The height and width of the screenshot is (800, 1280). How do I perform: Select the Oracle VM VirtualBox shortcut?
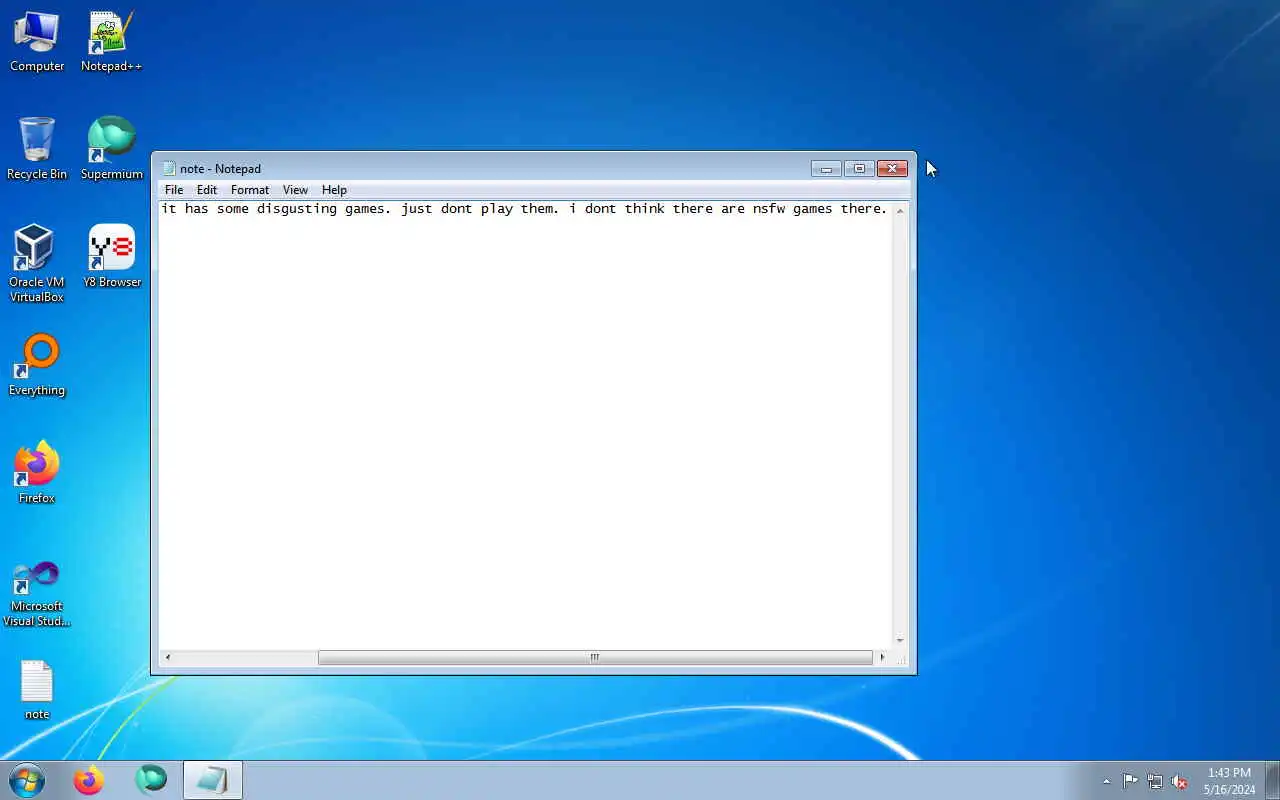(37, 264)
